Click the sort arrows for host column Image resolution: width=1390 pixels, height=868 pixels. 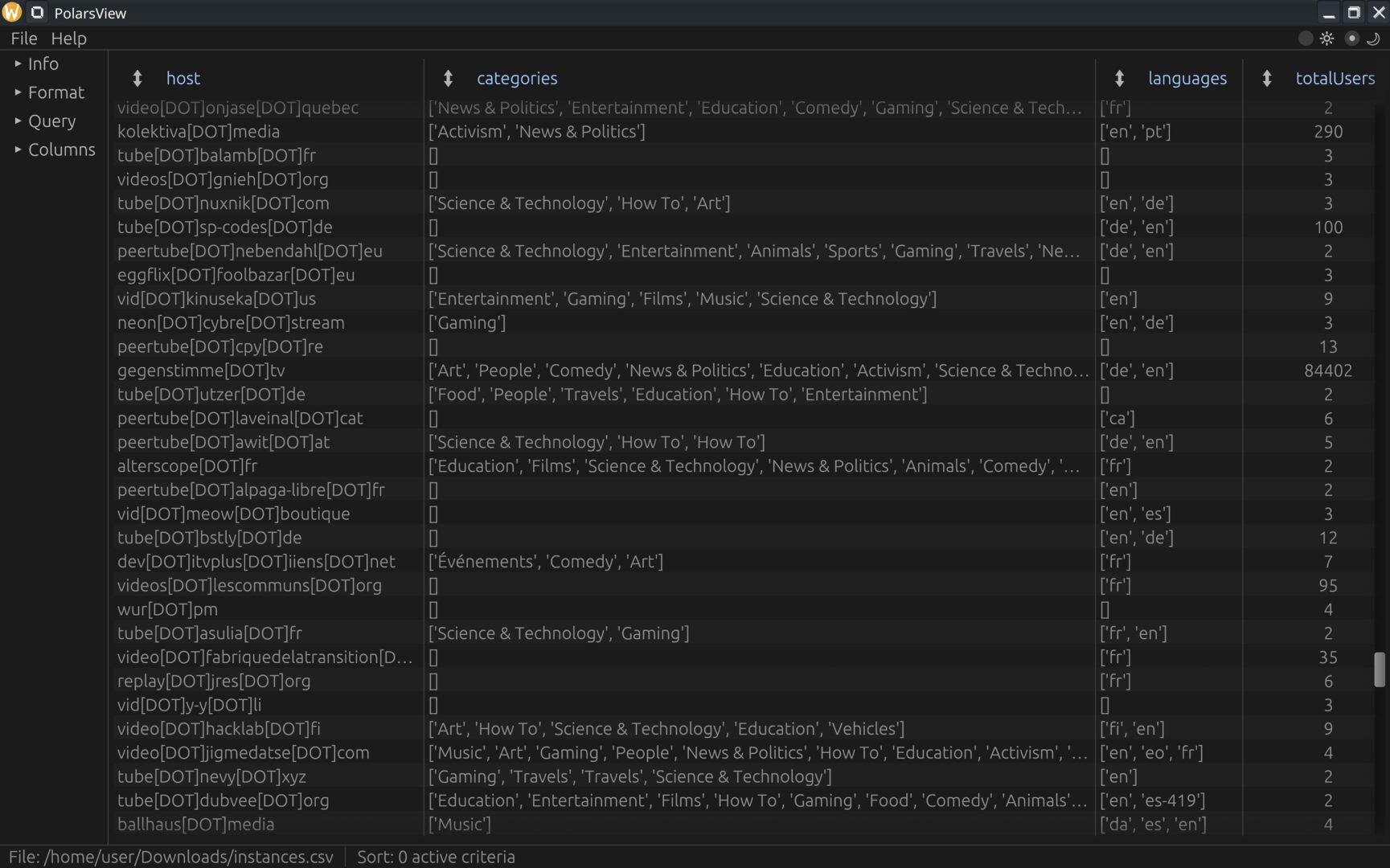pyautogui.click(x=137, y=78)
